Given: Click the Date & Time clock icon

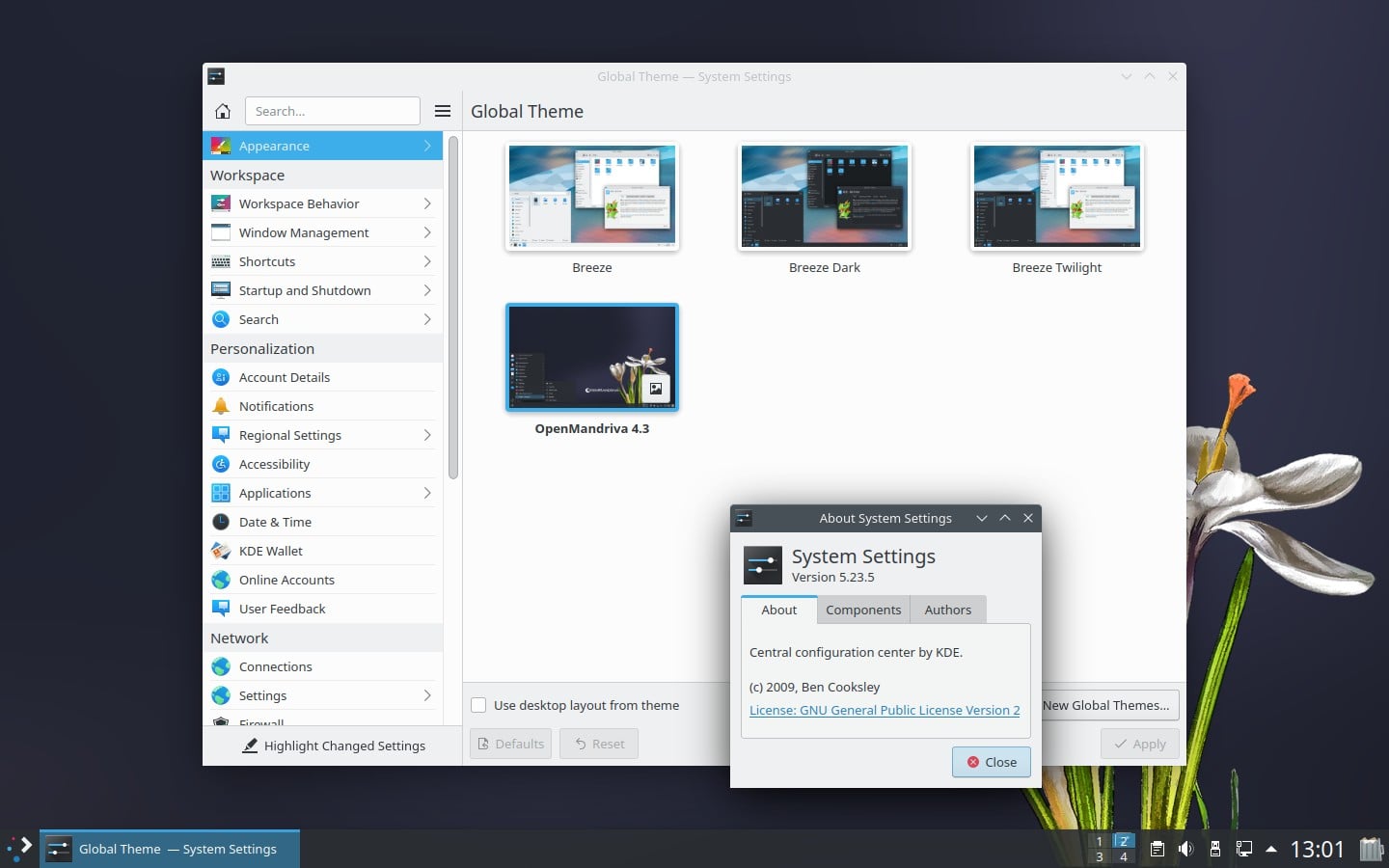Looking at the screenshot, I should point(221,522).
